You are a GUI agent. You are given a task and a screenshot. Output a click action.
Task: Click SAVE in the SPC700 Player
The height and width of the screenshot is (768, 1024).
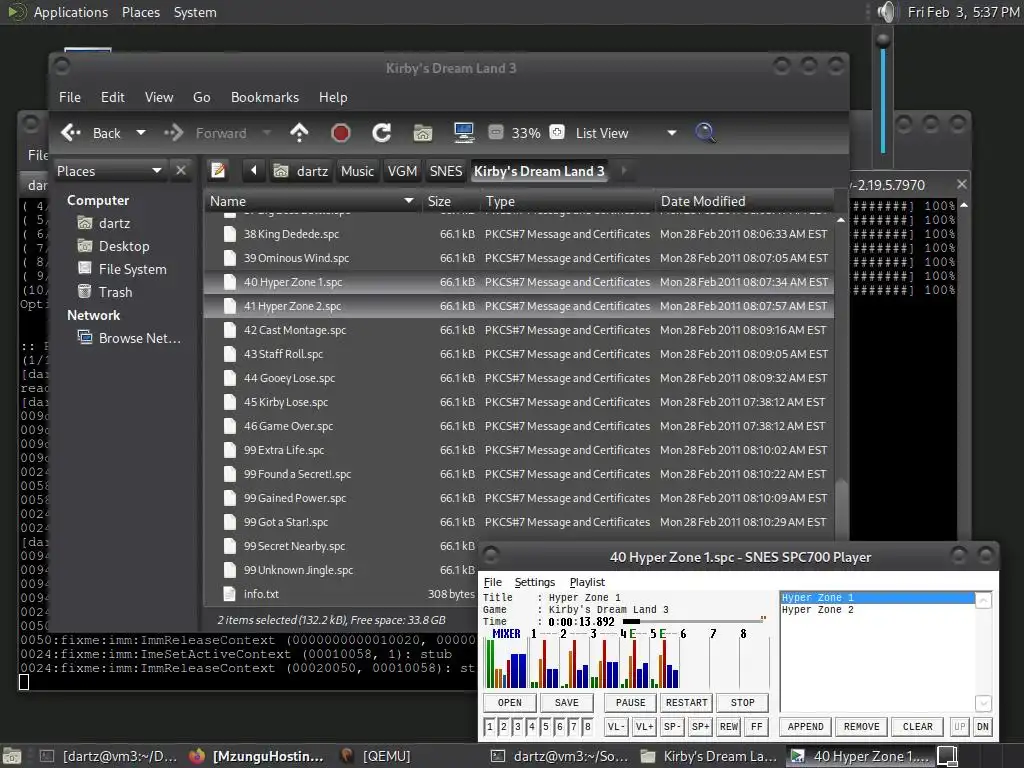pyautogui.click(x=566, y=703)
